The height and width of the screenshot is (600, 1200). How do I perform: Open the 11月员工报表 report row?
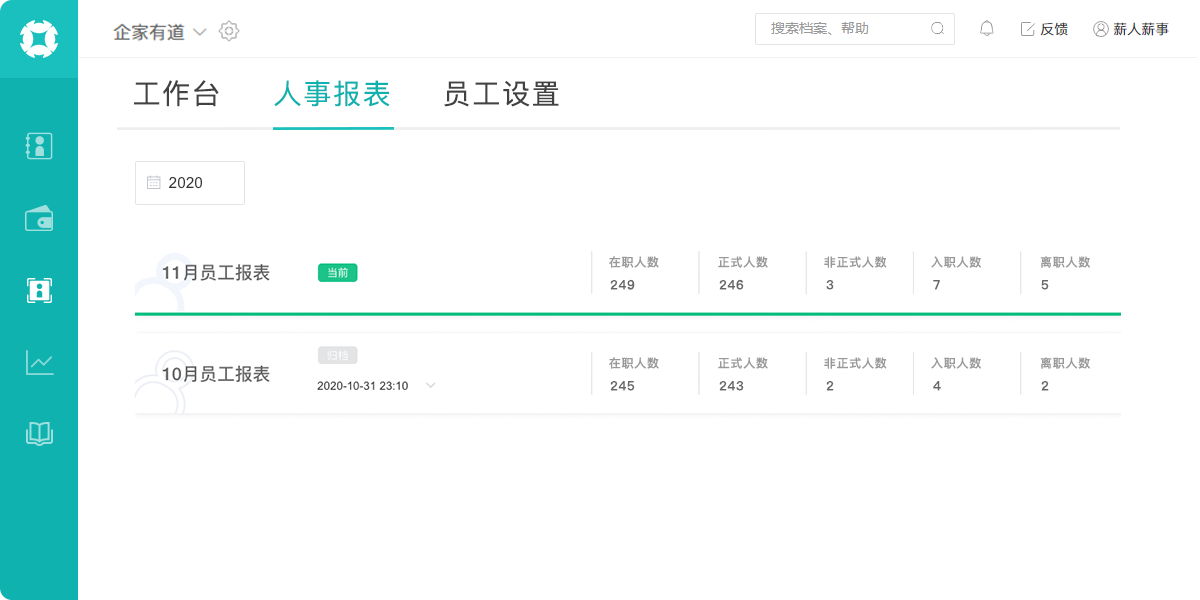(x=628, y=273)
